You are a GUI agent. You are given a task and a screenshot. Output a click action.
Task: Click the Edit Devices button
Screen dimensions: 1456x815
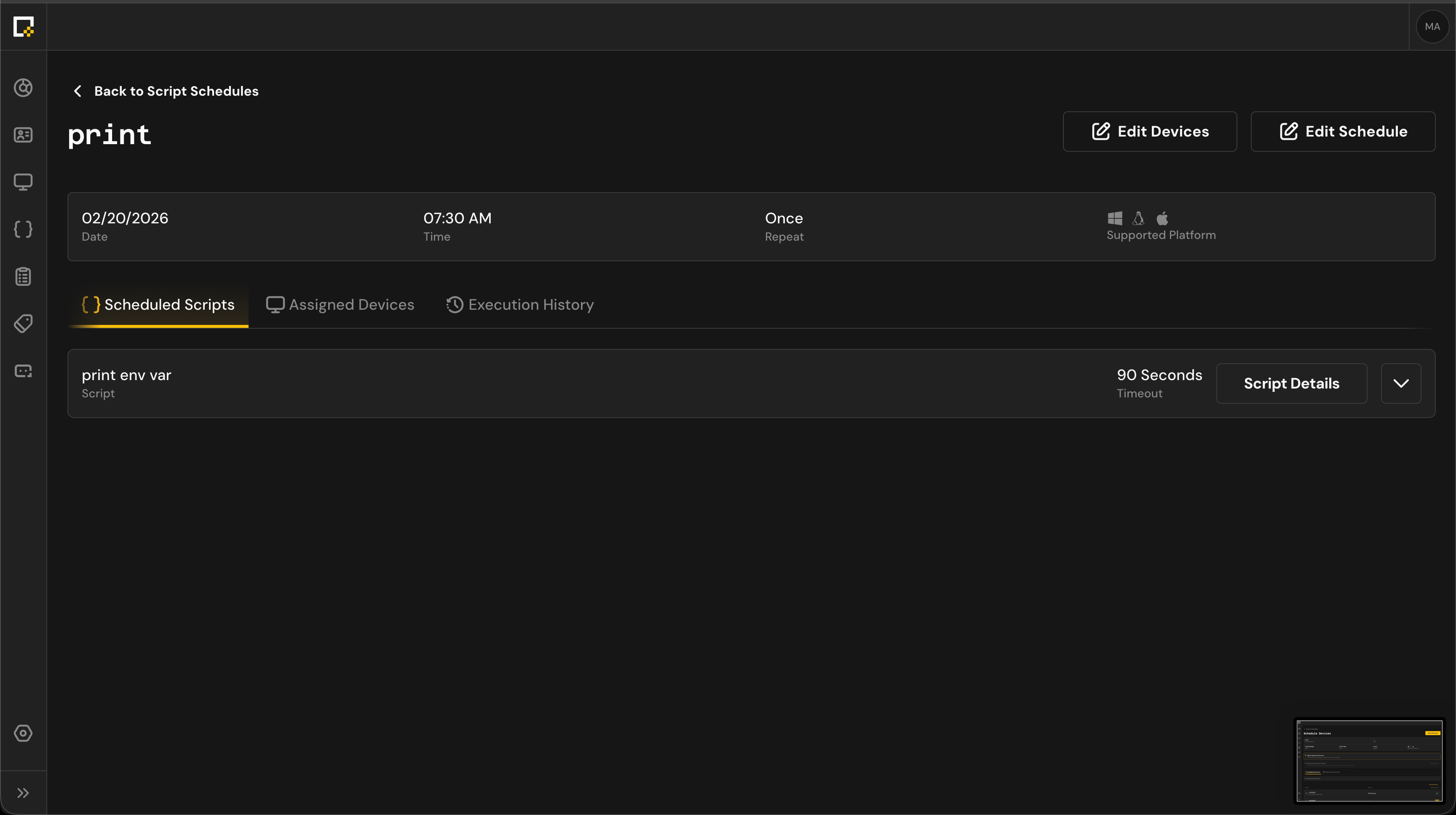click(x=1150, y=131)
